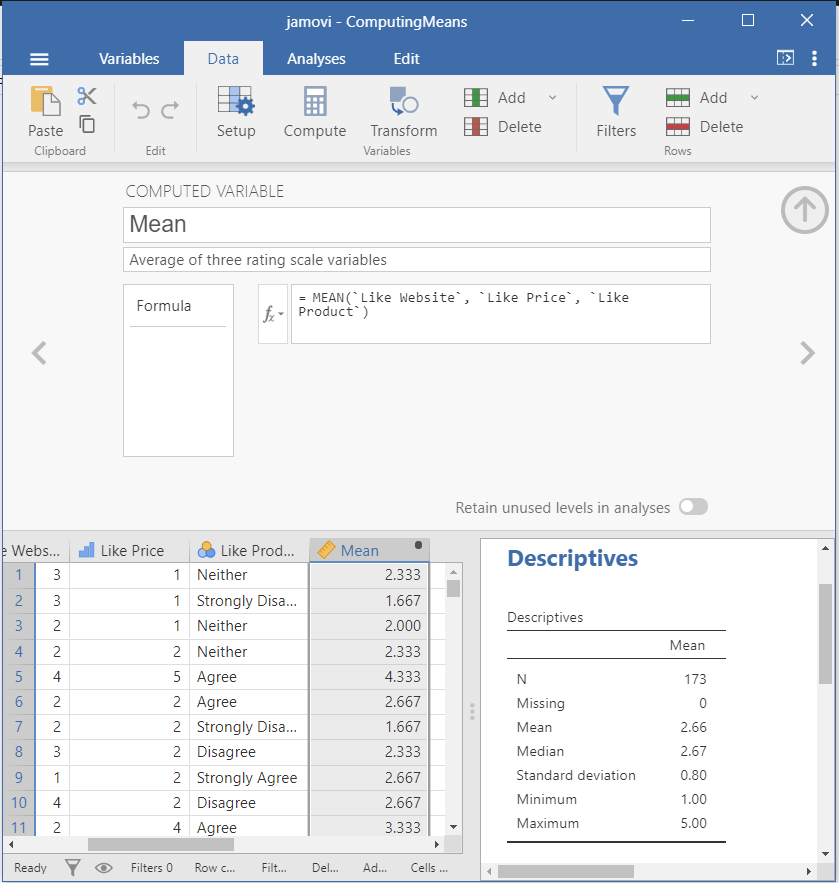839x883 pixels.
Task: Click the Descriptives results heading
Action: pyautogui.click(x=573, y=558)
